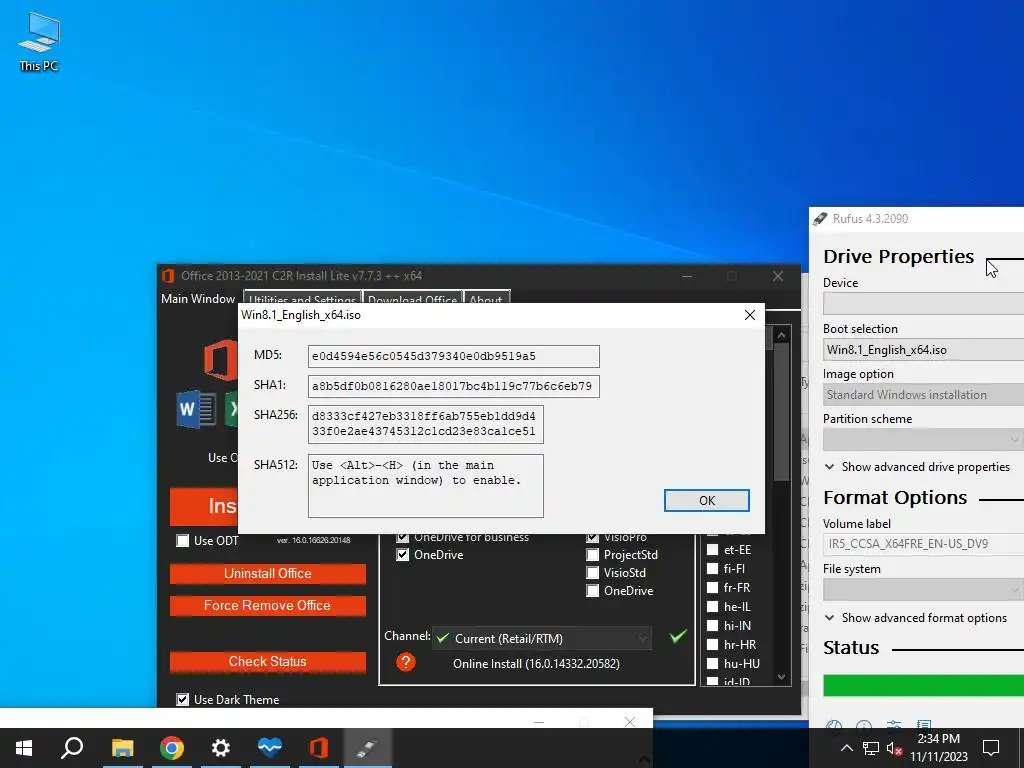The width and height of the screenshot is (1024, 768).
Task: Check the hi-IN language checkbox
Action: coord(712,626)
